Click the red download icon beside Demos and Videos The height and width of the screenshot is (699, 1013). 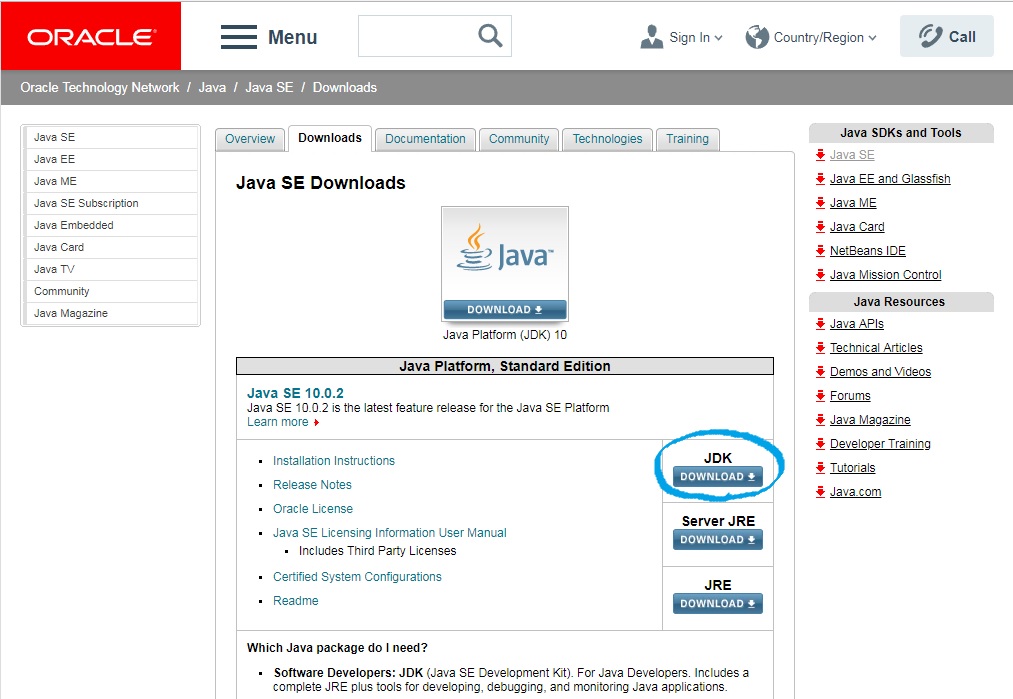[x=820, y=371]
